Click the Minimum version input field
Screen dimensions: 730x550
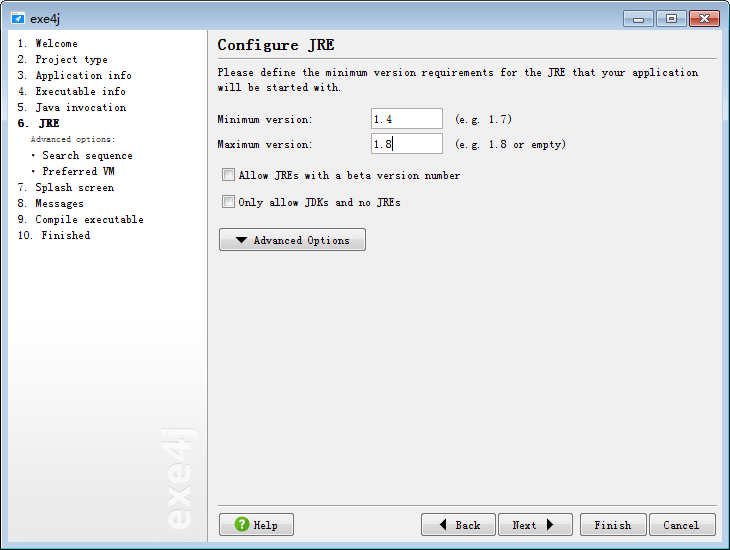pyautogui.click(x=406, y=119)
